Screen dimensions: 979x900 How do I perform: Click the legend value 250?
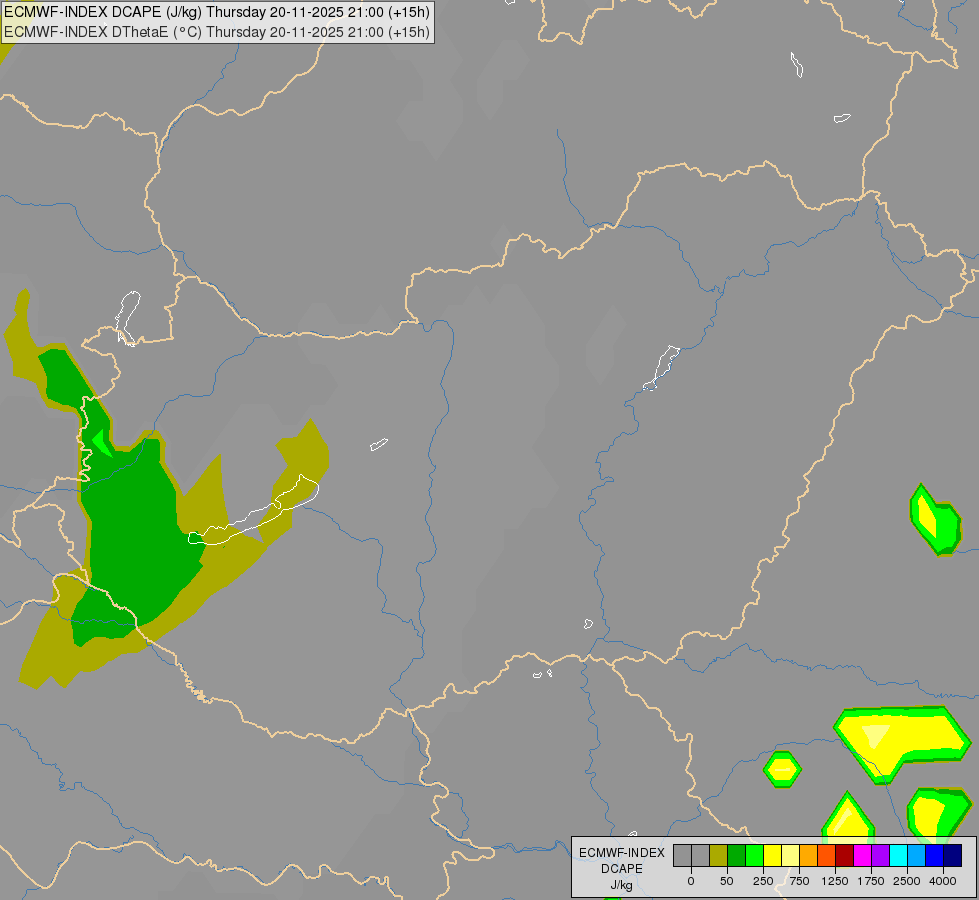pos(763,881)
